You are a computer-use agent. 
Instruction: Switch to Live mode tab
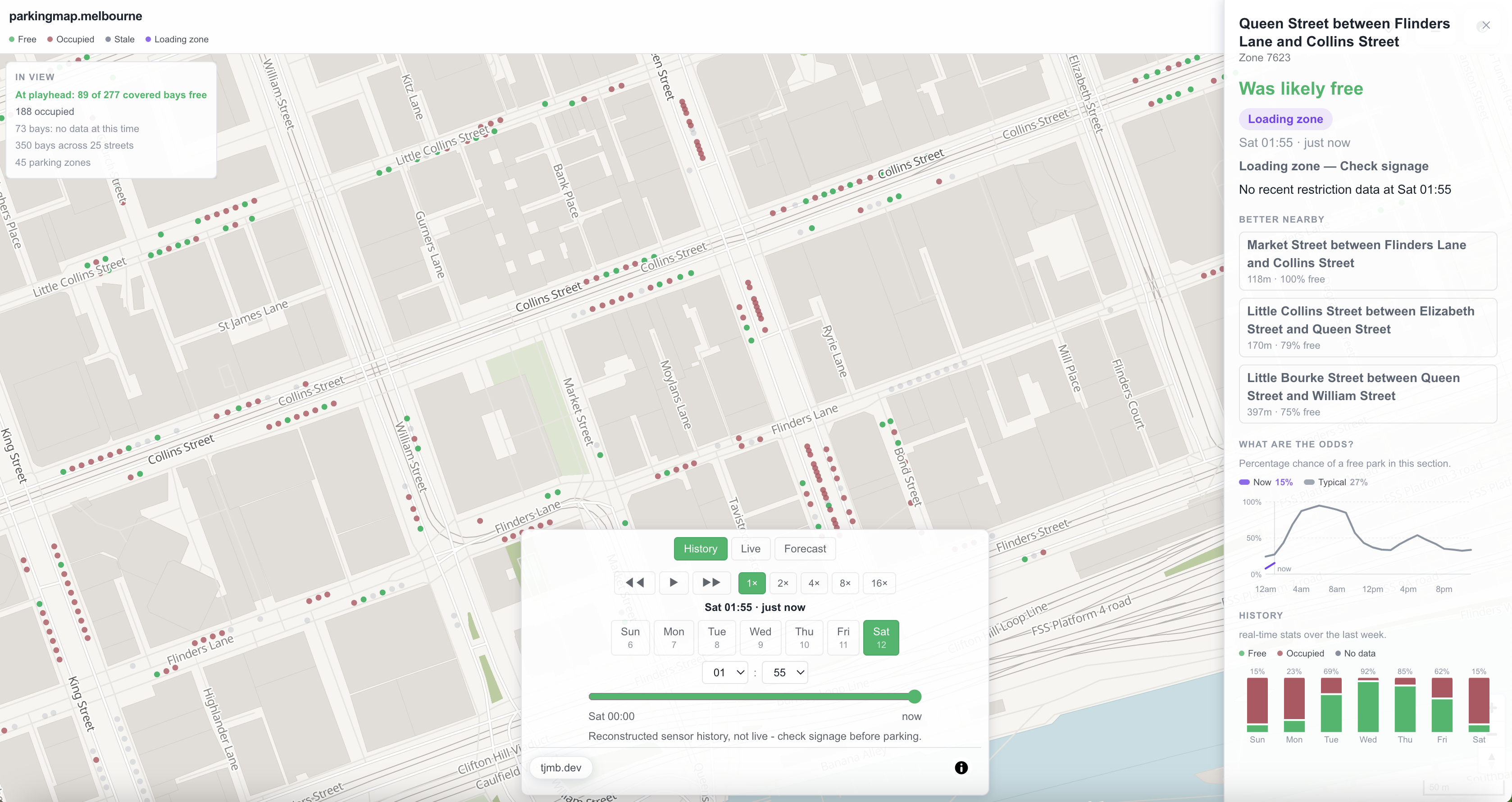click(x=750, y=548)
